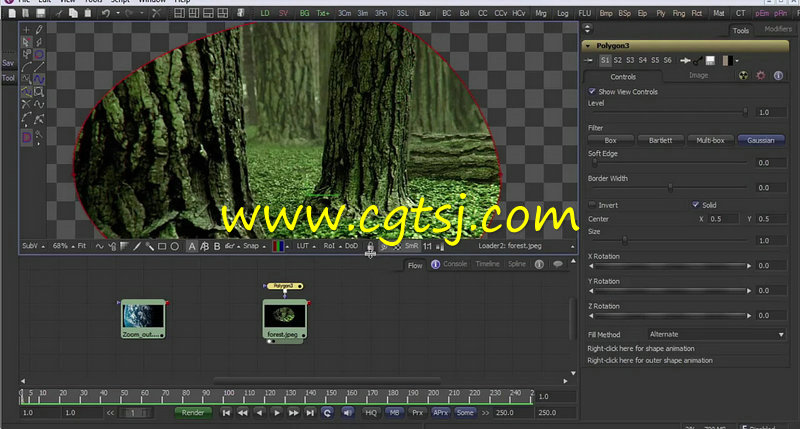Click the paste clipboard icon
The width and height of the screenshot is (800, 429).
[87, 14]
